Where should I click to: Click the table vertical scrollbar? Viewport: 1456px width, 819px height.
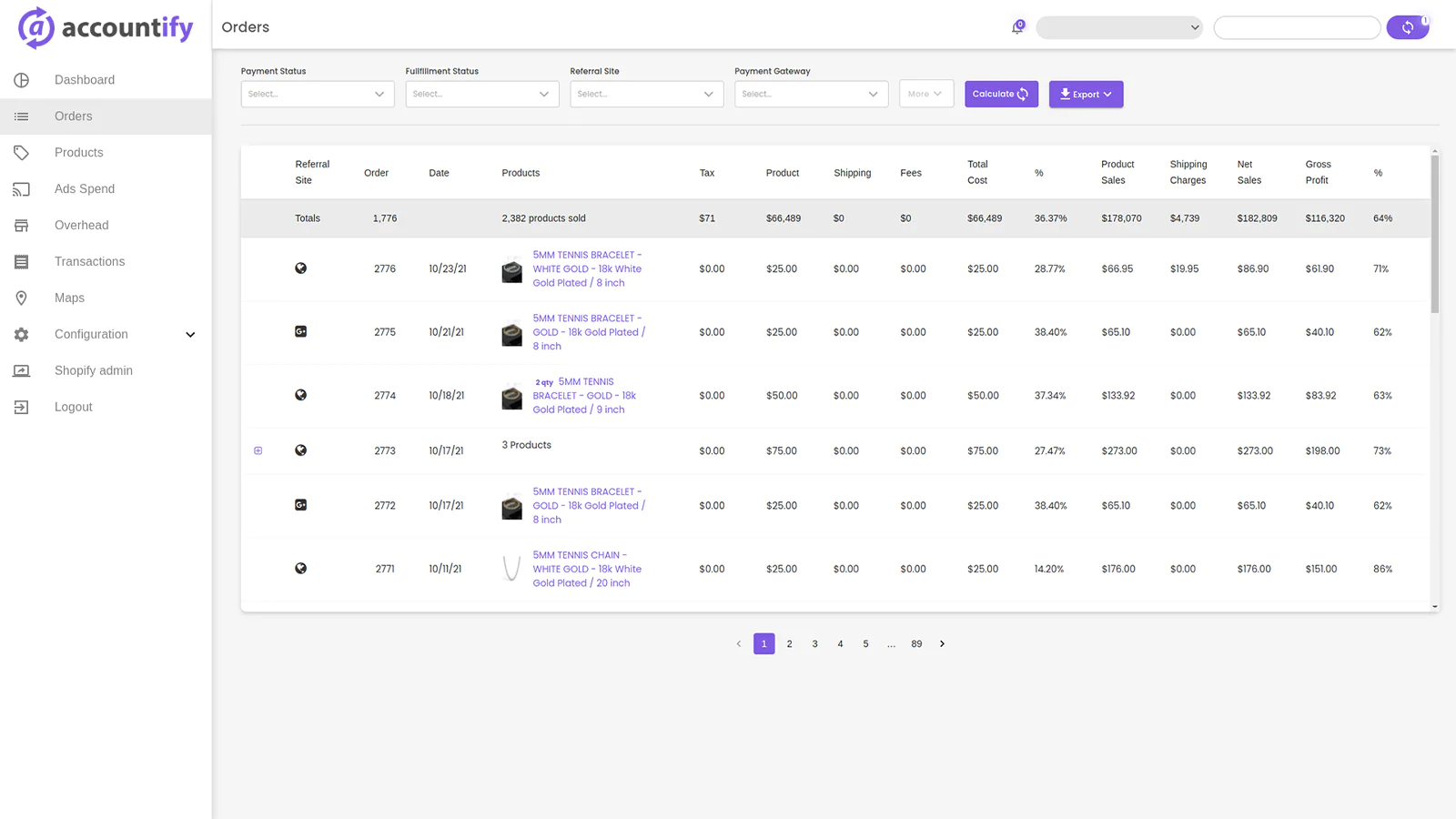coord(1435,234)
